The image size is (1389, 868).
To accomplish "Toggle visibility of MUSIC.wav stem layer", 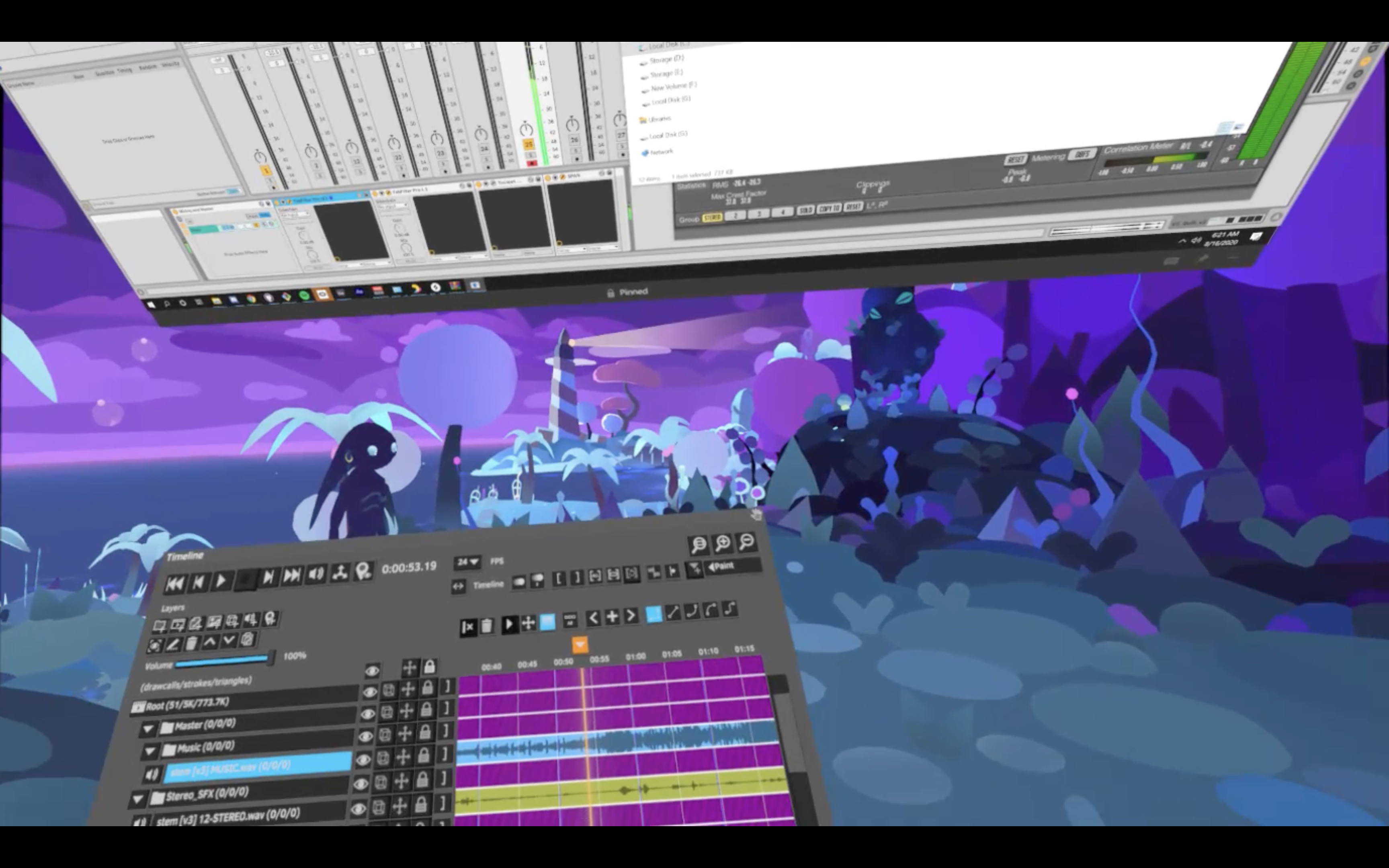I will tap(363, 760).
